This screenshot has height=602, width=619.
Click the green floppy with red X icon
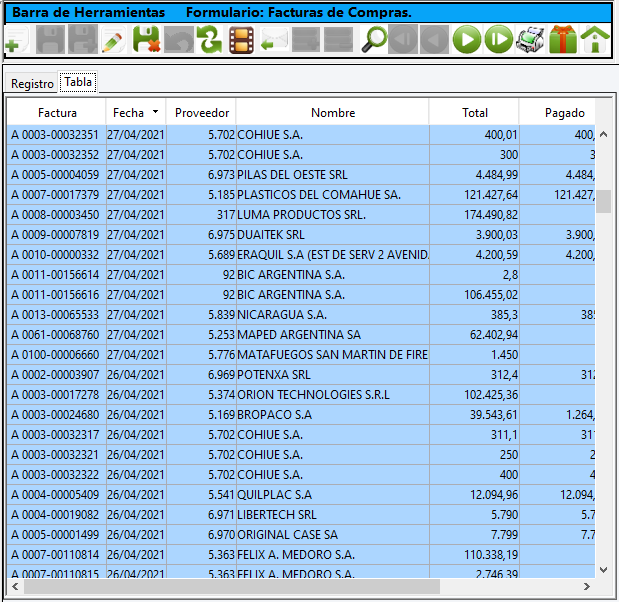(146, 39)
